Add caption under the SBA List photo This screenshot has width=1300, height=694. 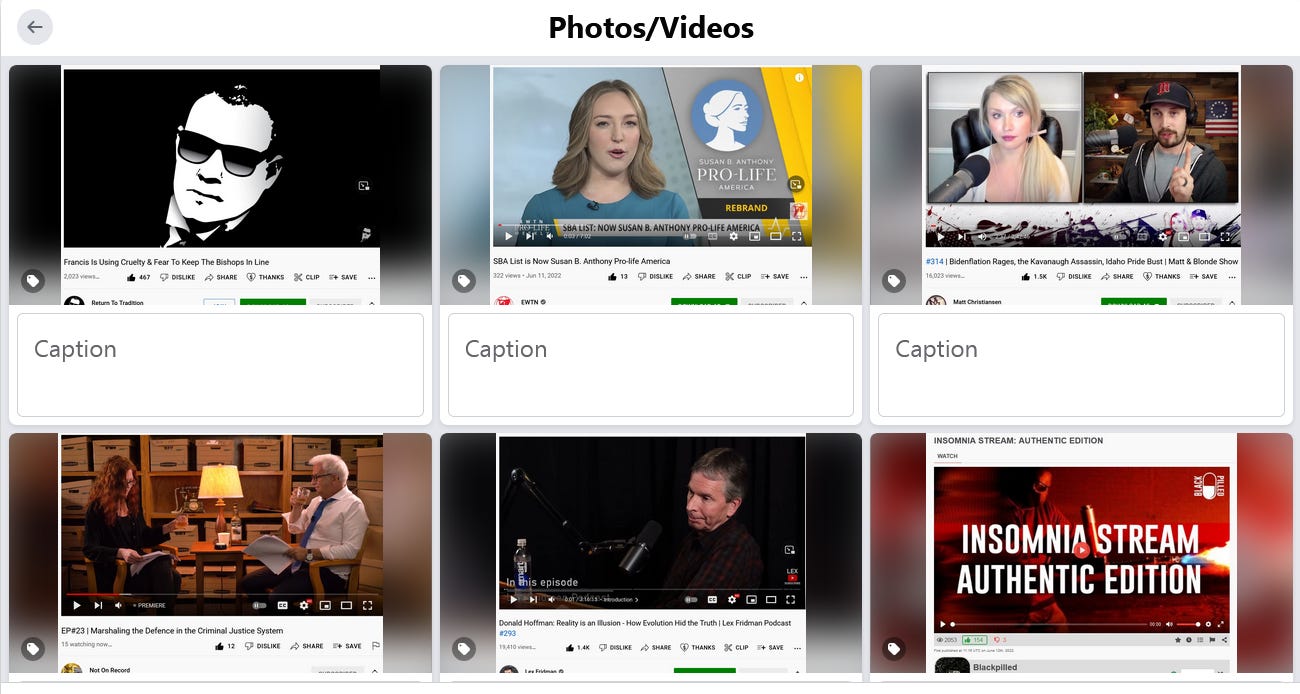pyautogui.click(x=651, y=364)
